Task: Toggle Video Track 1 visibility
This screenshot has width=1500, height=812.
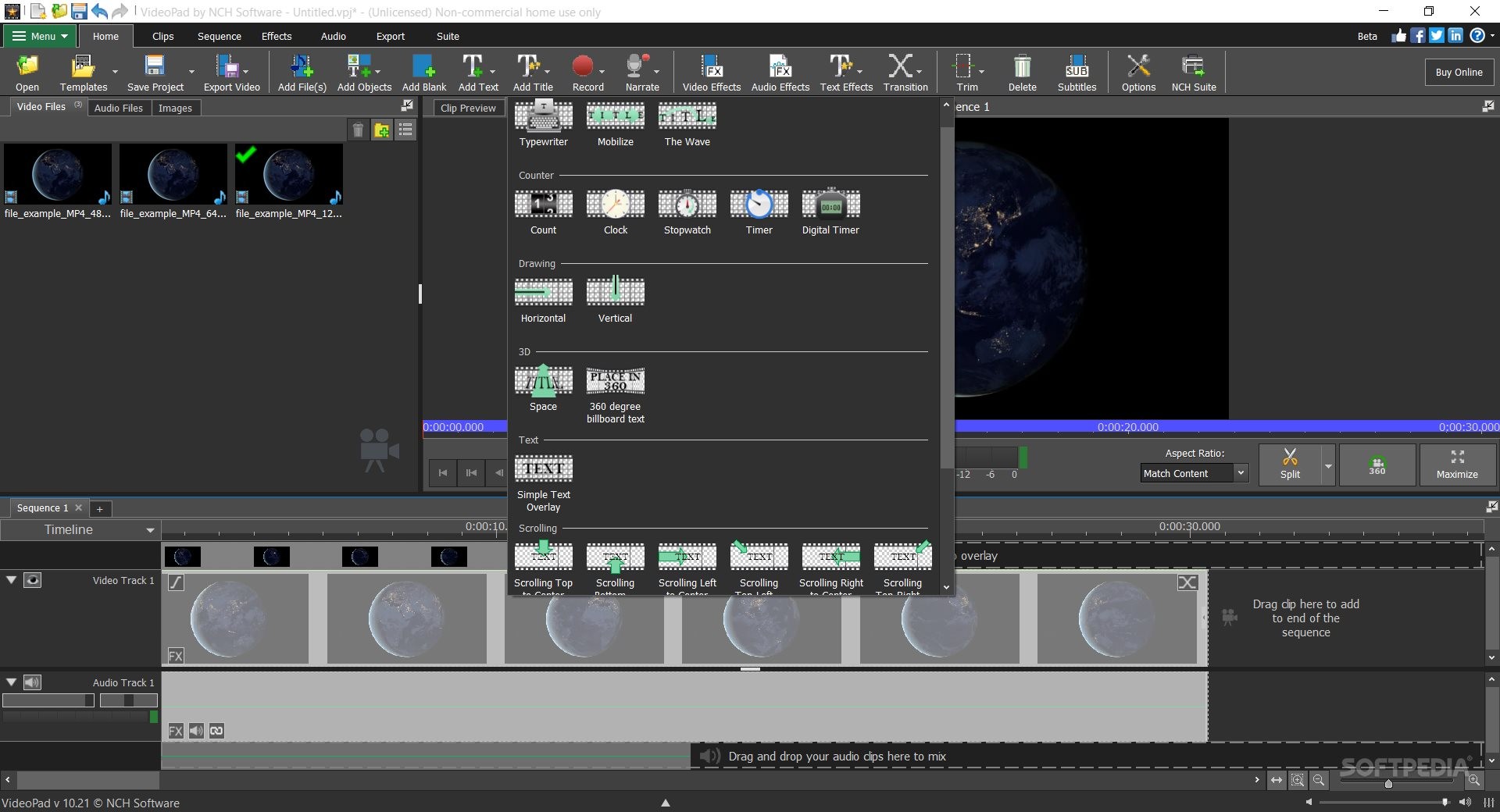Action: coord(32,580)
